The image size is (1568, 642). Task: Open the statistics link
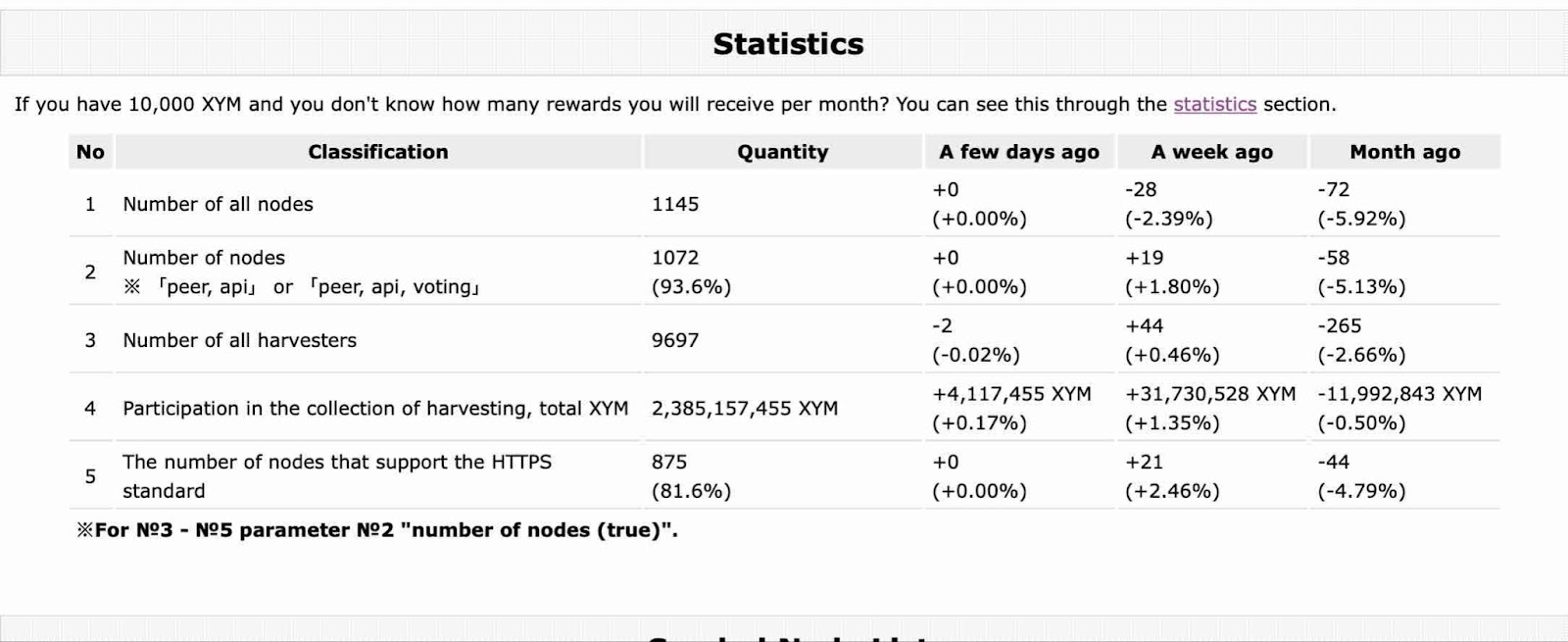point(1214,104)
